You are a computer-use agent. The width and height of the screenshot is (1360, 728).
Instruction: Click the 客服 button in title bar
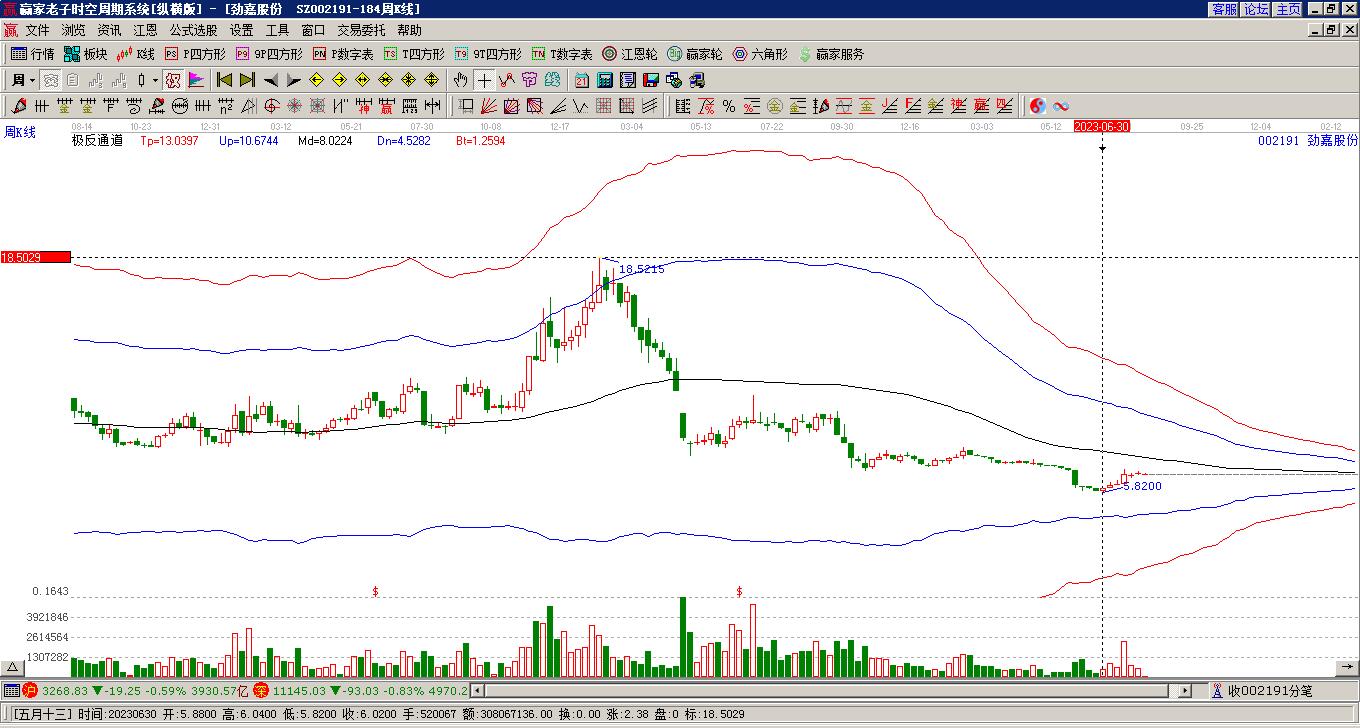1225,9
